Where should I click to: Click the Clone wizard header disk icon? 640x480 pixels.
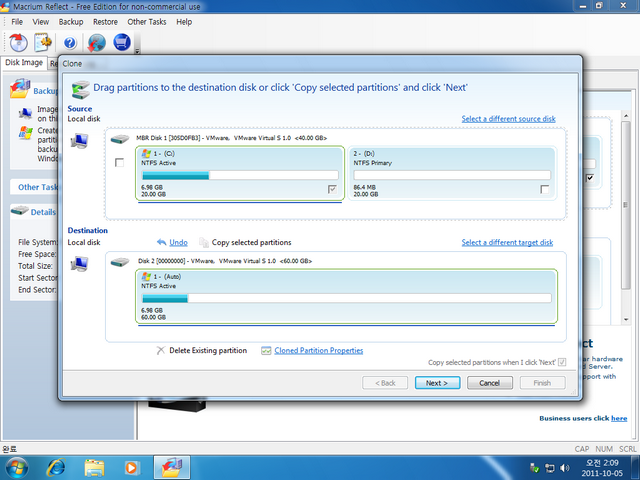point(80,90)
